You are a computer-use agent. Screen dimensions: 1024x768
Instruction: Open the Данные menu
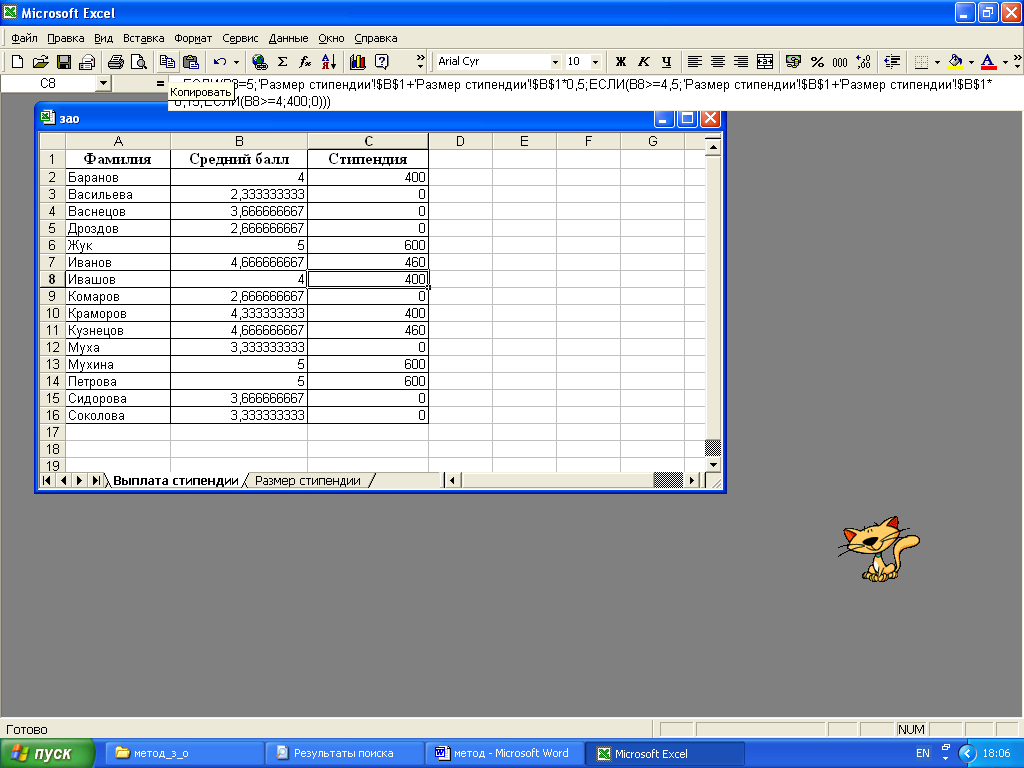coord(288,38)
